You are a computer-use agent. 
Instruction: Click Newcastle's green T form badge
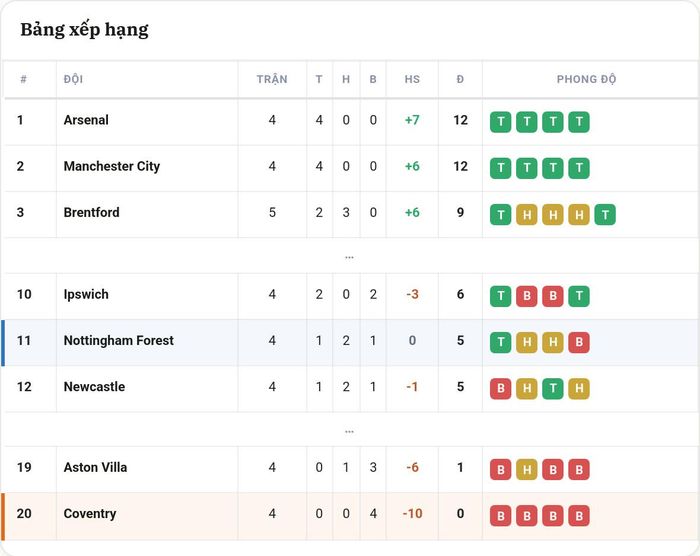pyautogui.click(x=553, y=389)
